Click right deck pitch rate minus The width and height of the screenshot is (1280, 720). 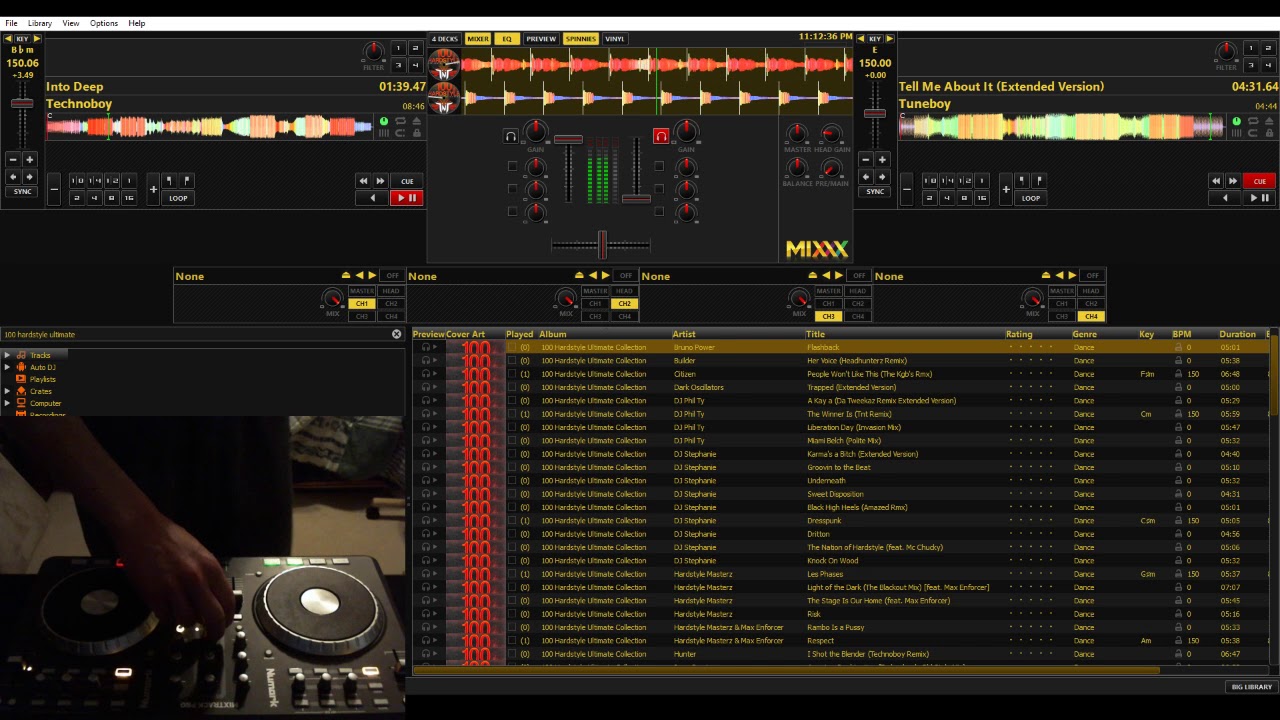pyautogui.click(x=866, y=160)
